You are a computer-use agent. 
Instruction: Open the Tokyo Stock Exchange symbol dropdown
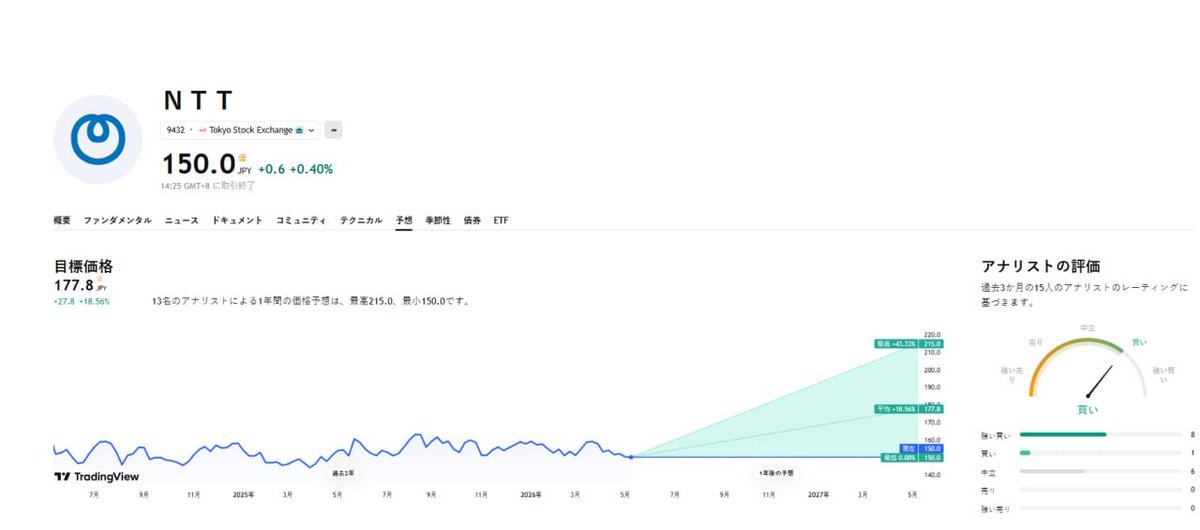point(240,130)
